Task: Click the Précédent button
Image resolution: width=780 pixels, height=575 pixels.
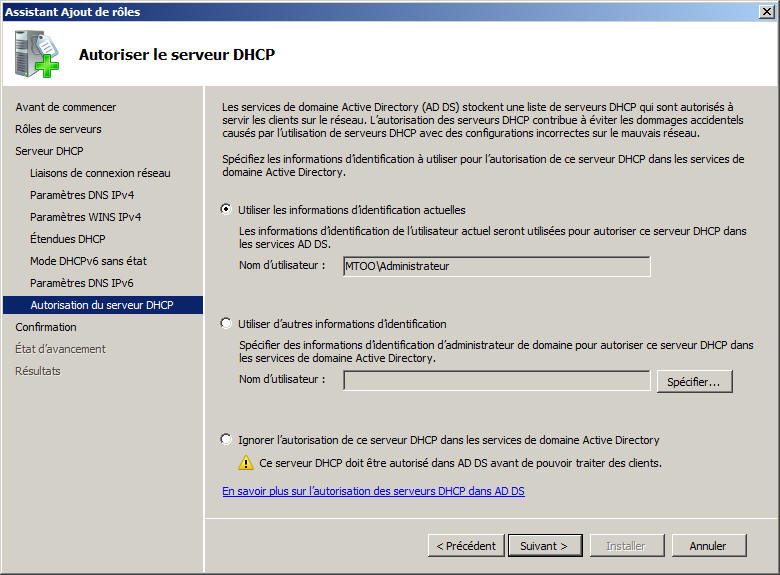Action: coord(466,546)
